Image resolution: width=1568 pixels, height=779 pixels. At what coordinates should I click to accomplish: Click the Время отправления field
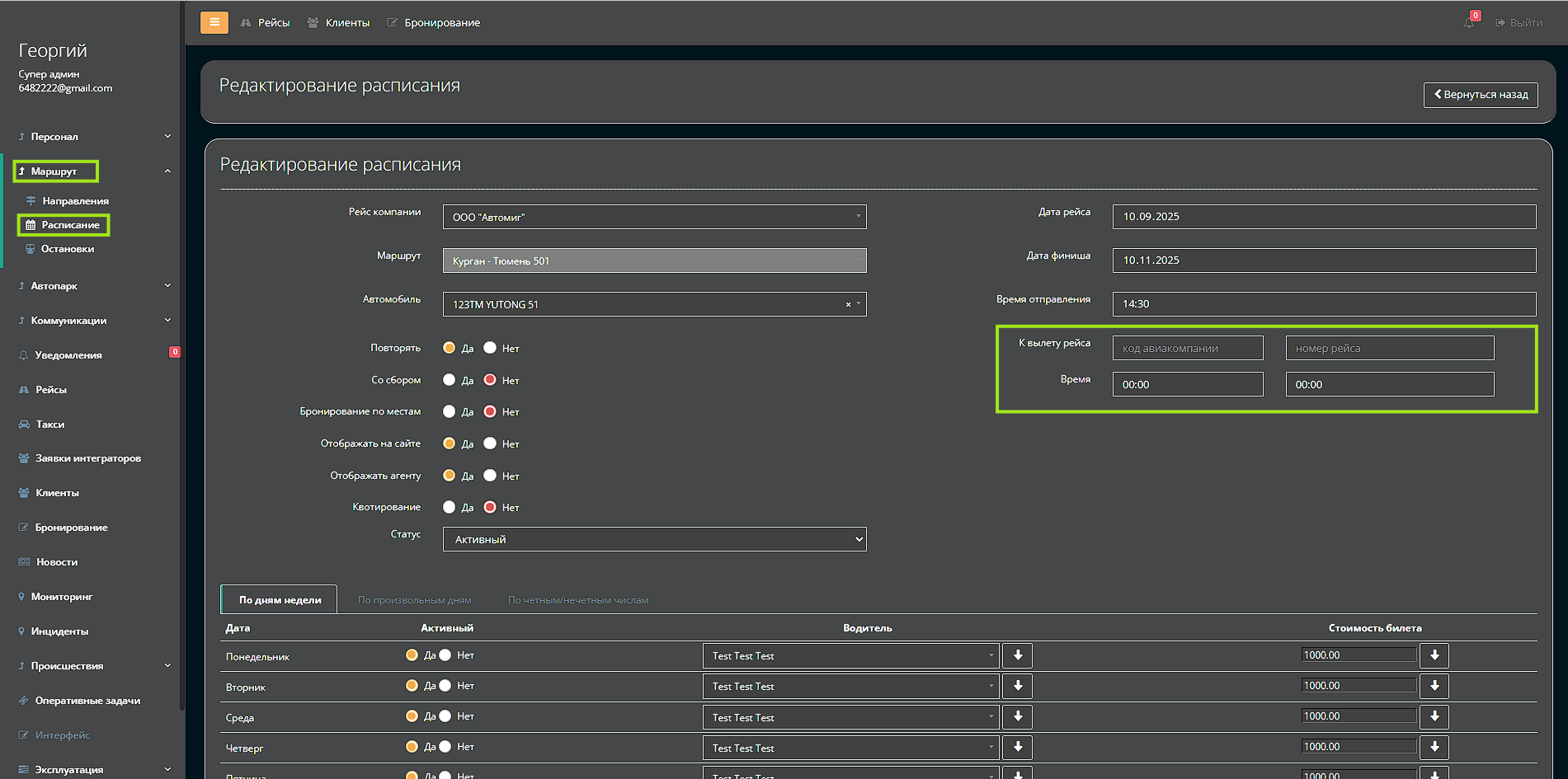pyautogui.click(x=1323, y=304)
